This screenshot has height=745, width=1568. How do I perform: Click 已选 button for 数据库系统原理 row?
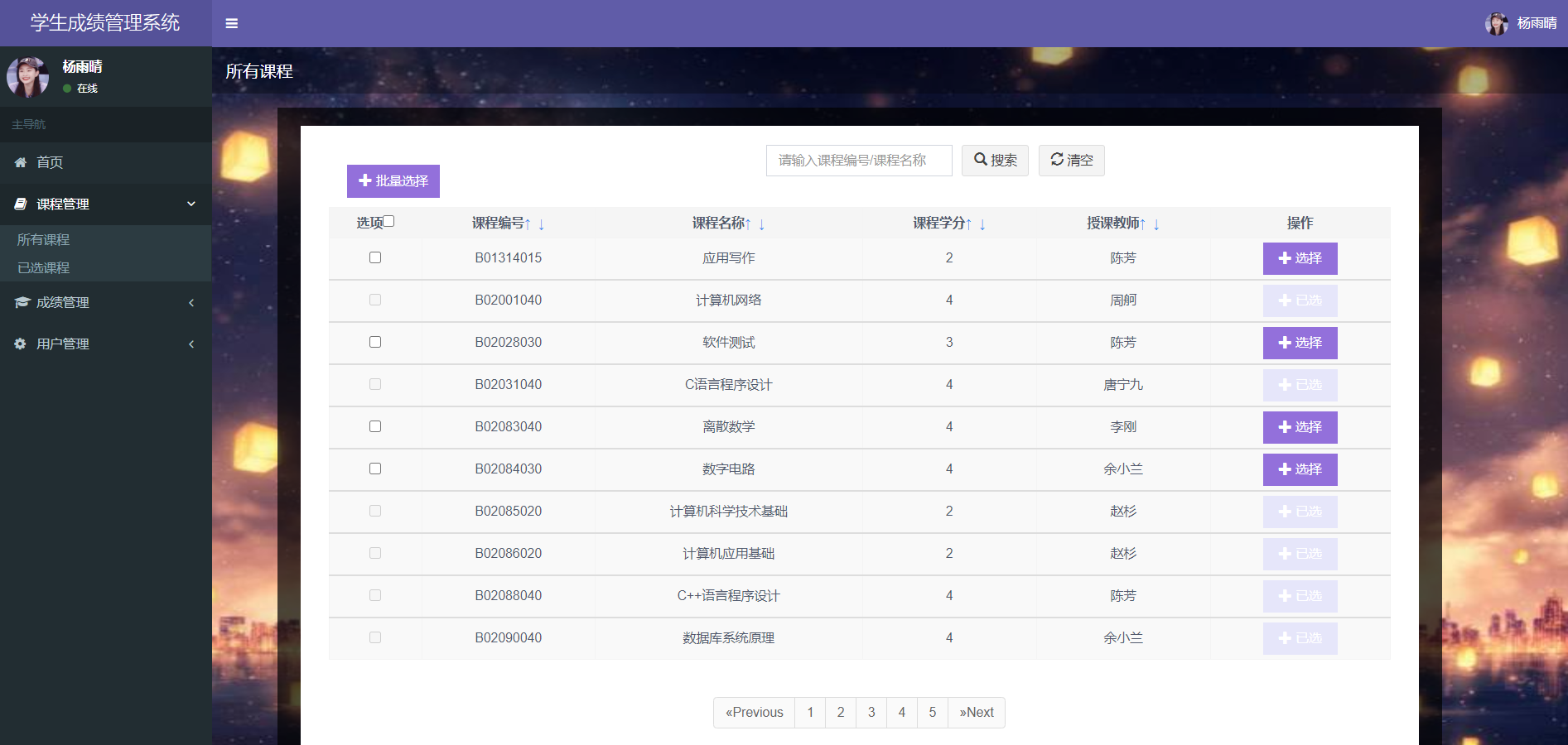pos(1300,638)
